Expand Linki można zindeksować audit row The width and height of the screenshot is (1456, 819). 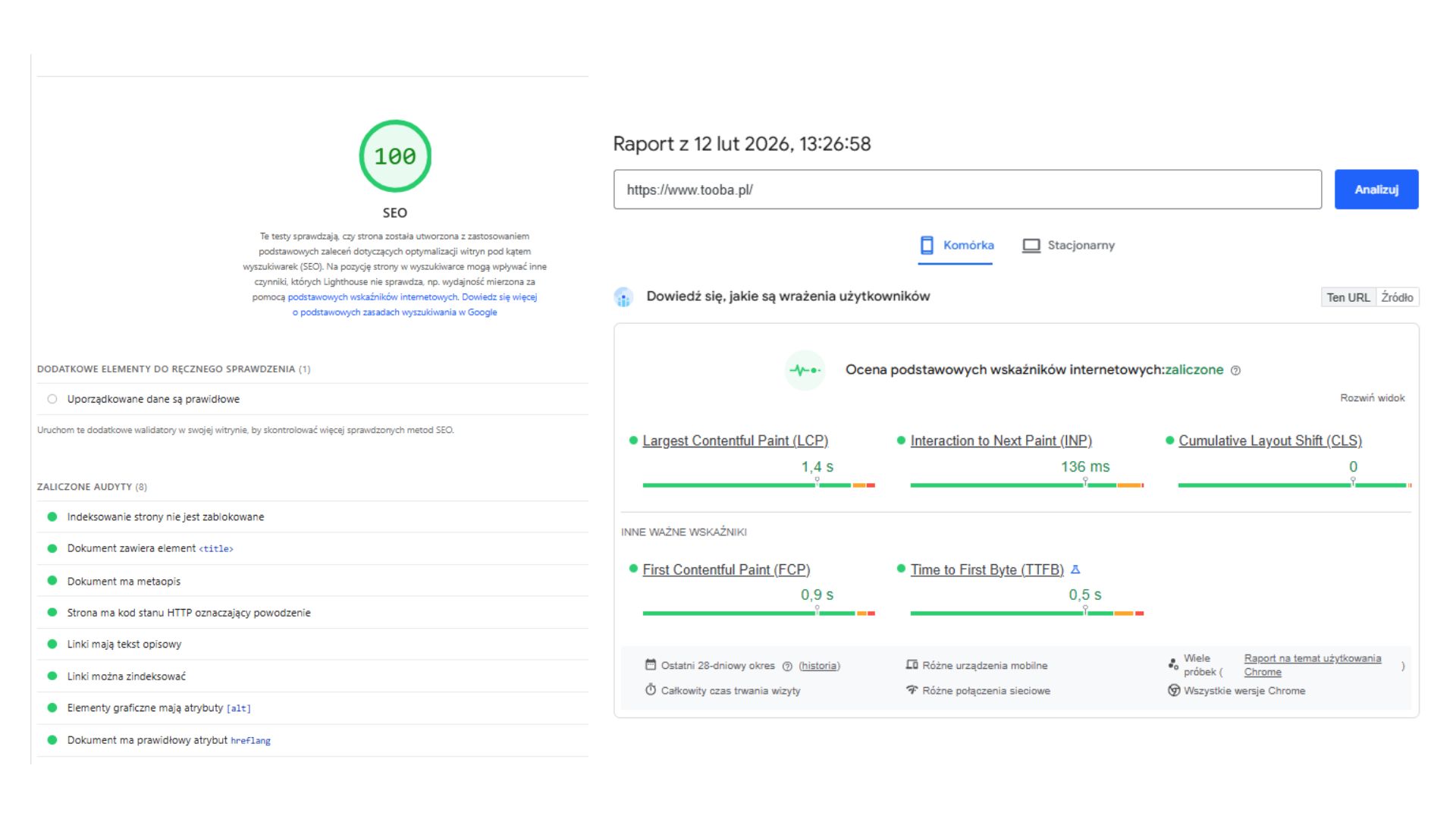click(126, 676)
